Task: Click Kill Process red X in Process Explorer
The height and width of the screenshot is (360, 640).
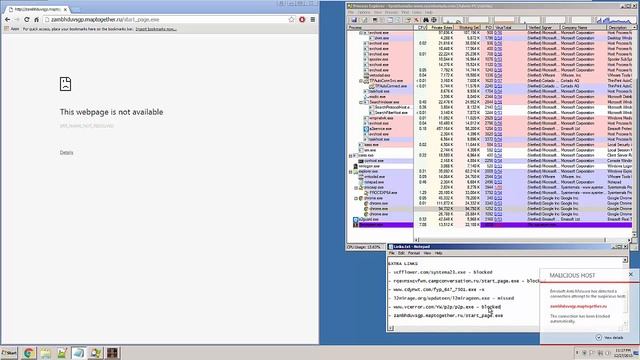Action: pos(416,20)
